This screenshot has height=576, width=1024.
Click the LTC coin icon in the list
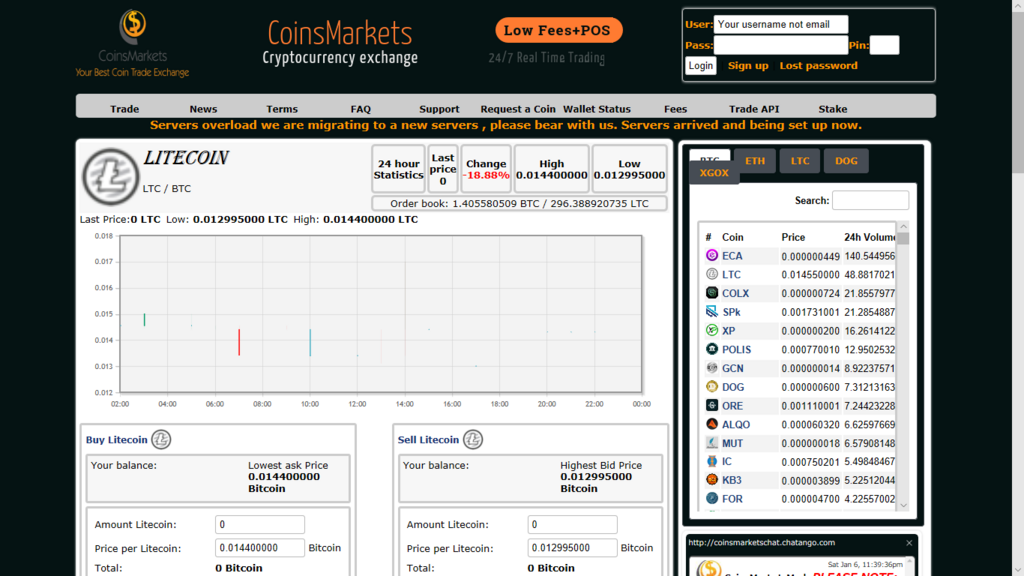point(712,274)
